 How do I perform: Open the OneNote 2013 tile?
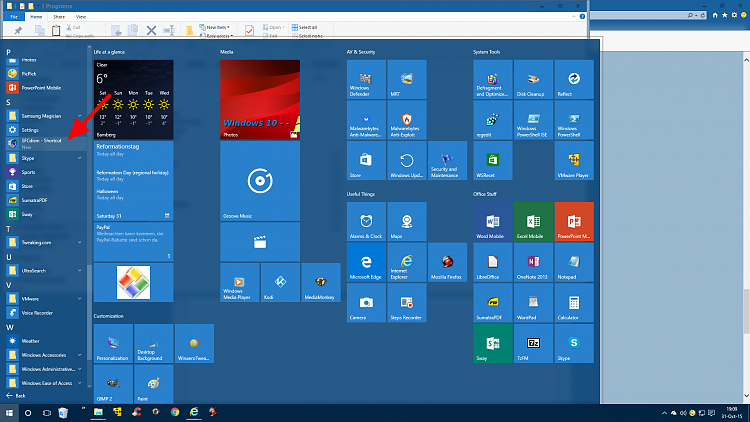click(x=533, y=262)
